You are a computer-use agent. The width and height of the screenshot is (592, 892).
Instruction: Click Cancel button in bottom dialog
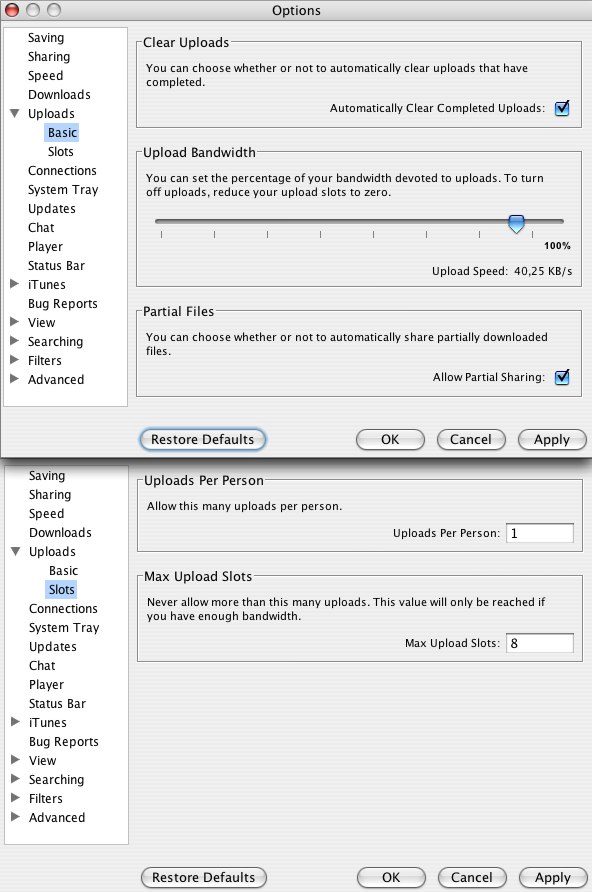tap(472, 878)
